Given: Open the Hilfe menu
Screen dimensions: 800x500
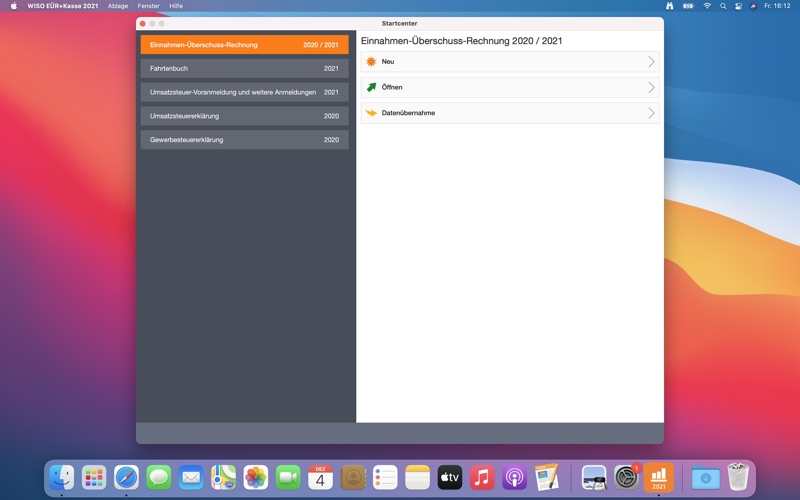Looking at the screenshot, I should 176,6.
